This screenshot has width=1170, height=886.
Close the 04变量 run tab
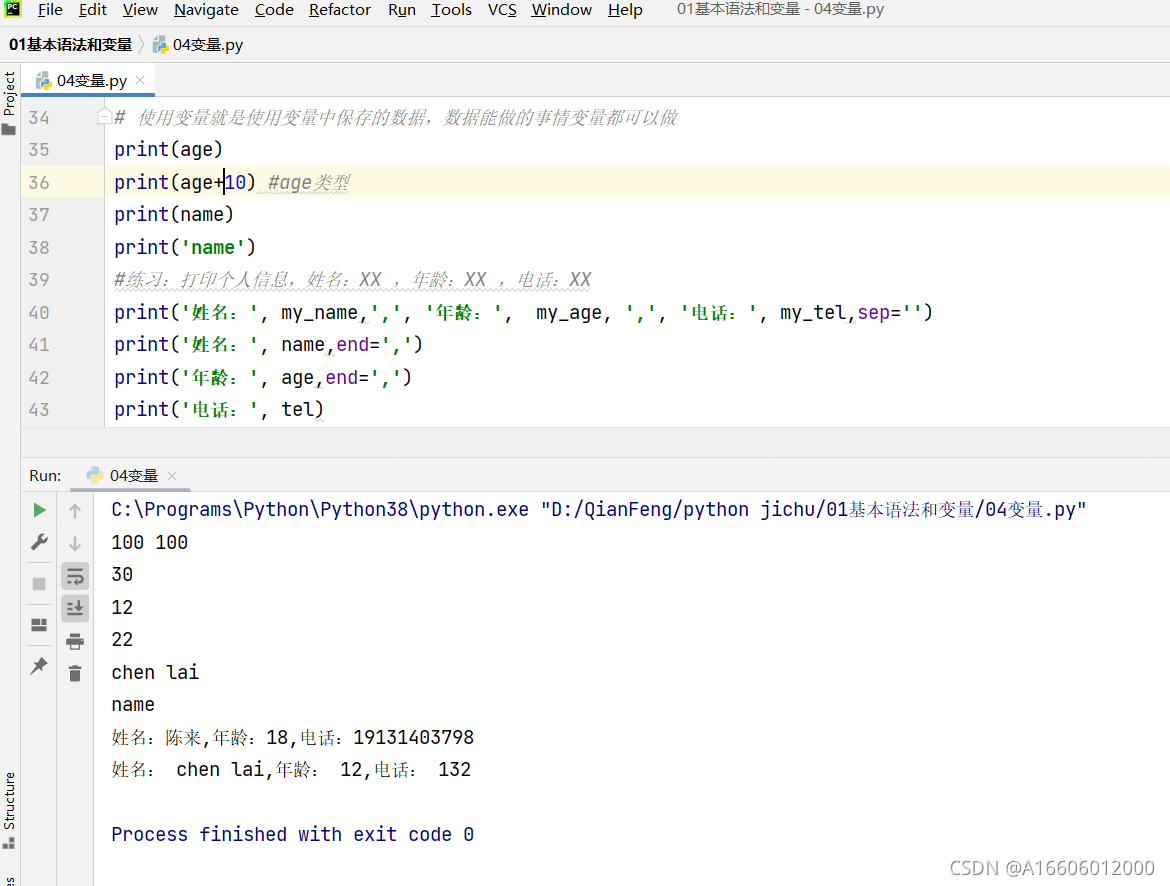(x=172, y=475)
